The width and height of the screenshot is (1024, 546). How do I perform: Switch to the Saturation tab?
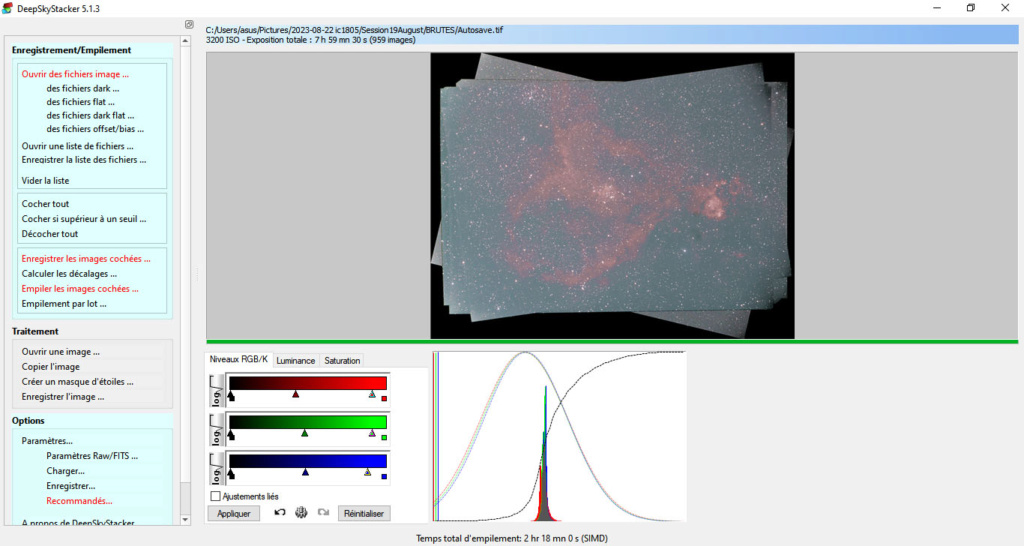pyautogui.click(x=342, y=361)
